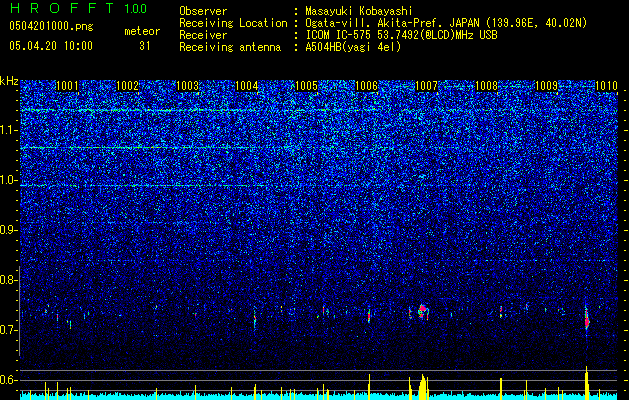Click the kHz axis unit label
This screenshot has height=400, width=629.
(x=9, y=81)
